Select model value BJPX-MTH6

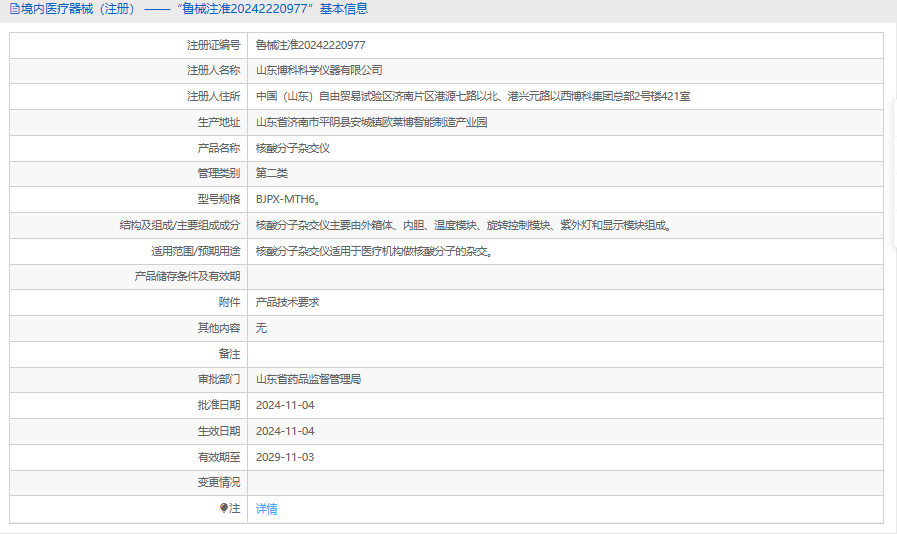click(288, 199)
